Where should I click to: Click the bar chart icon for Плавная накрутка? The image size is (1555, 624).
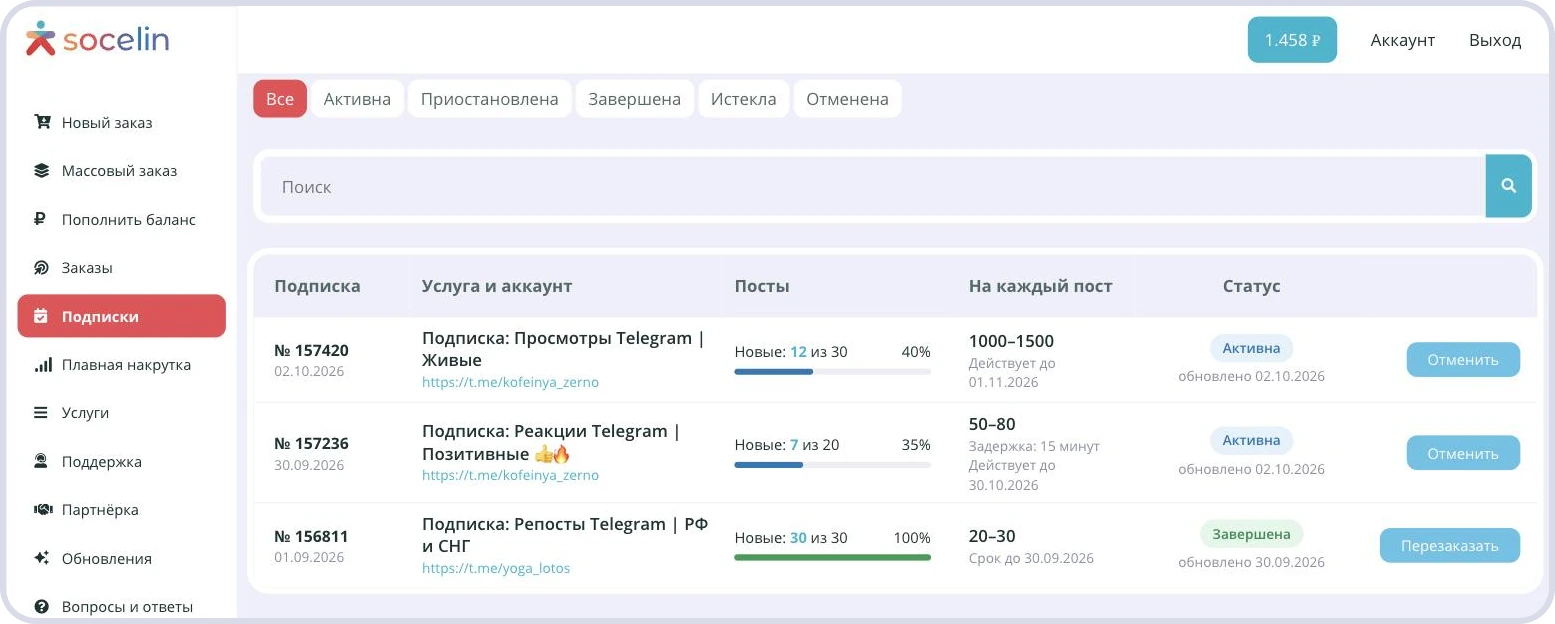click(x=43, y=365)
